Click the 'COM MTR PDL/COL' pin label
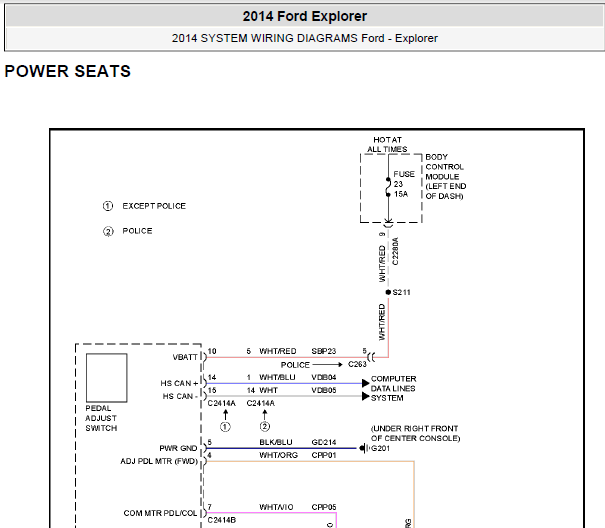Screen dimensions: 605x528 pyautogui.click(x=160, y=513)
